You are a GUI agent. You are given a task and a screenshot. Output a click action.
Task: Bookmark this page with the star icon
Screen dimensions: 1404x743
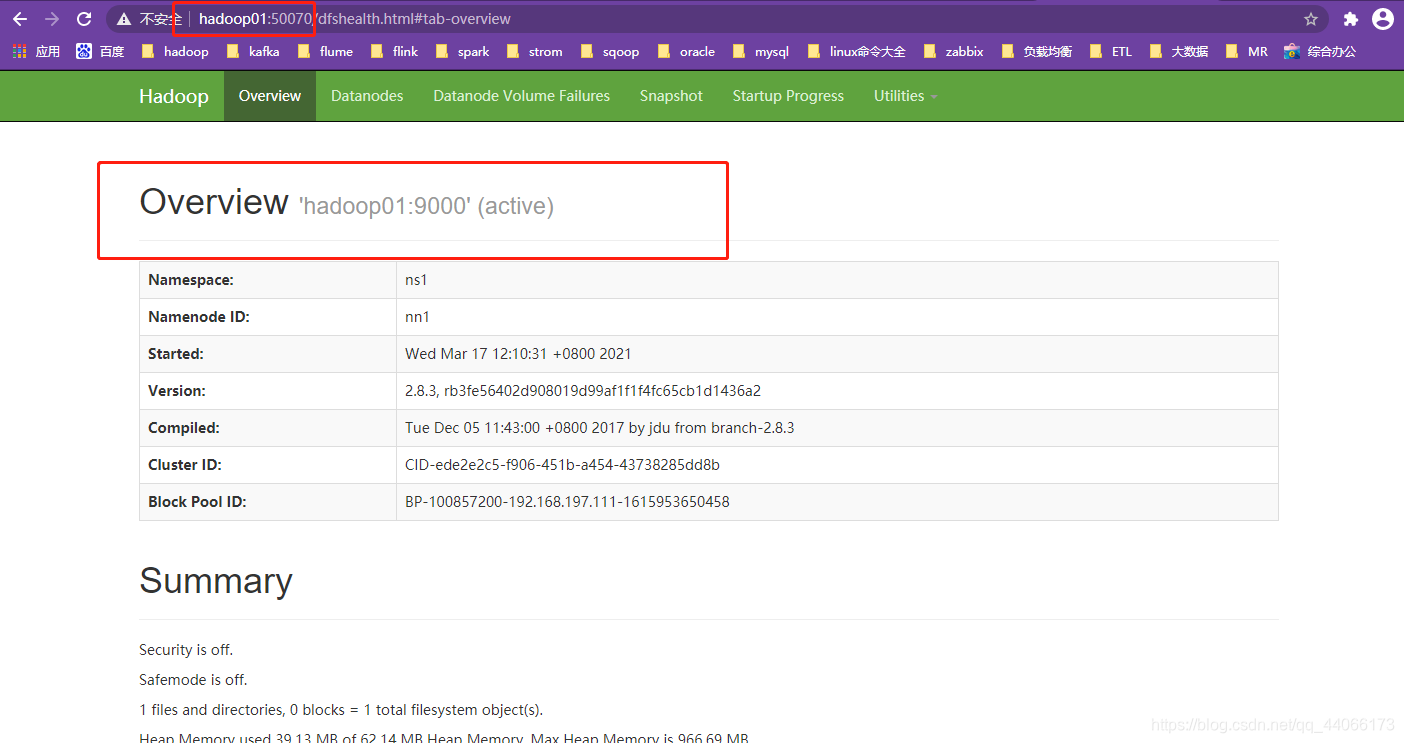click(1311, 19)
